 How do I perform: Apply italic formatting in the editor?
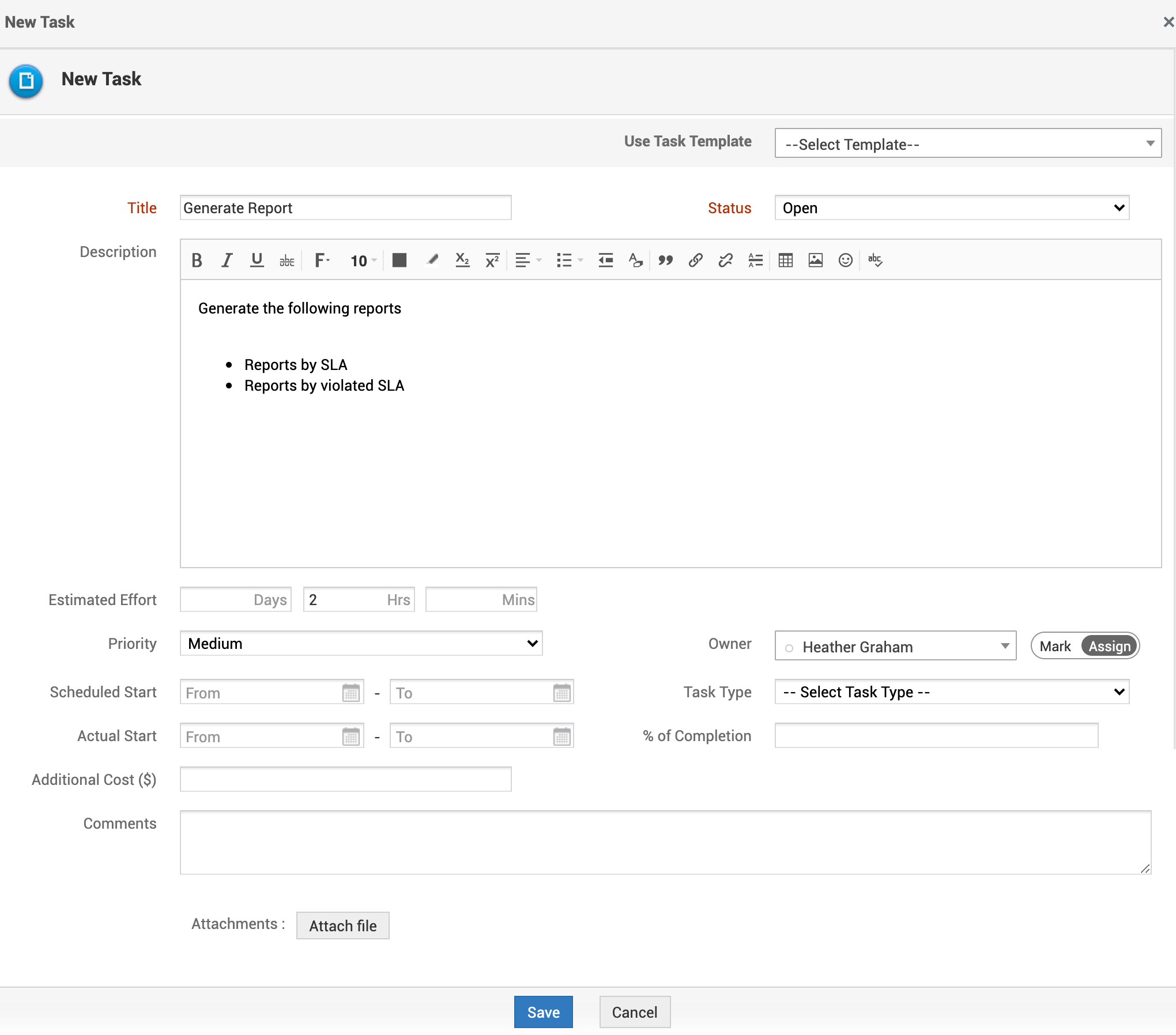227,260
